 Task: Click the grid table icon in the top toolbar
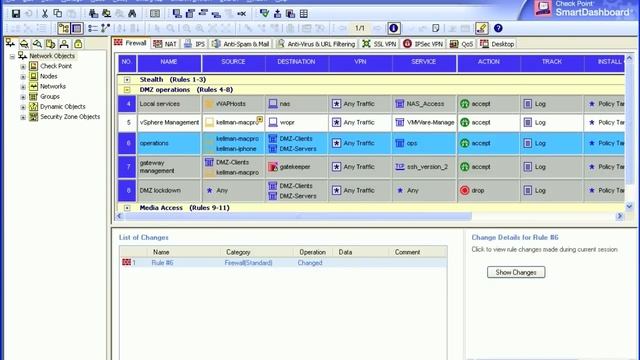[304, 14]
